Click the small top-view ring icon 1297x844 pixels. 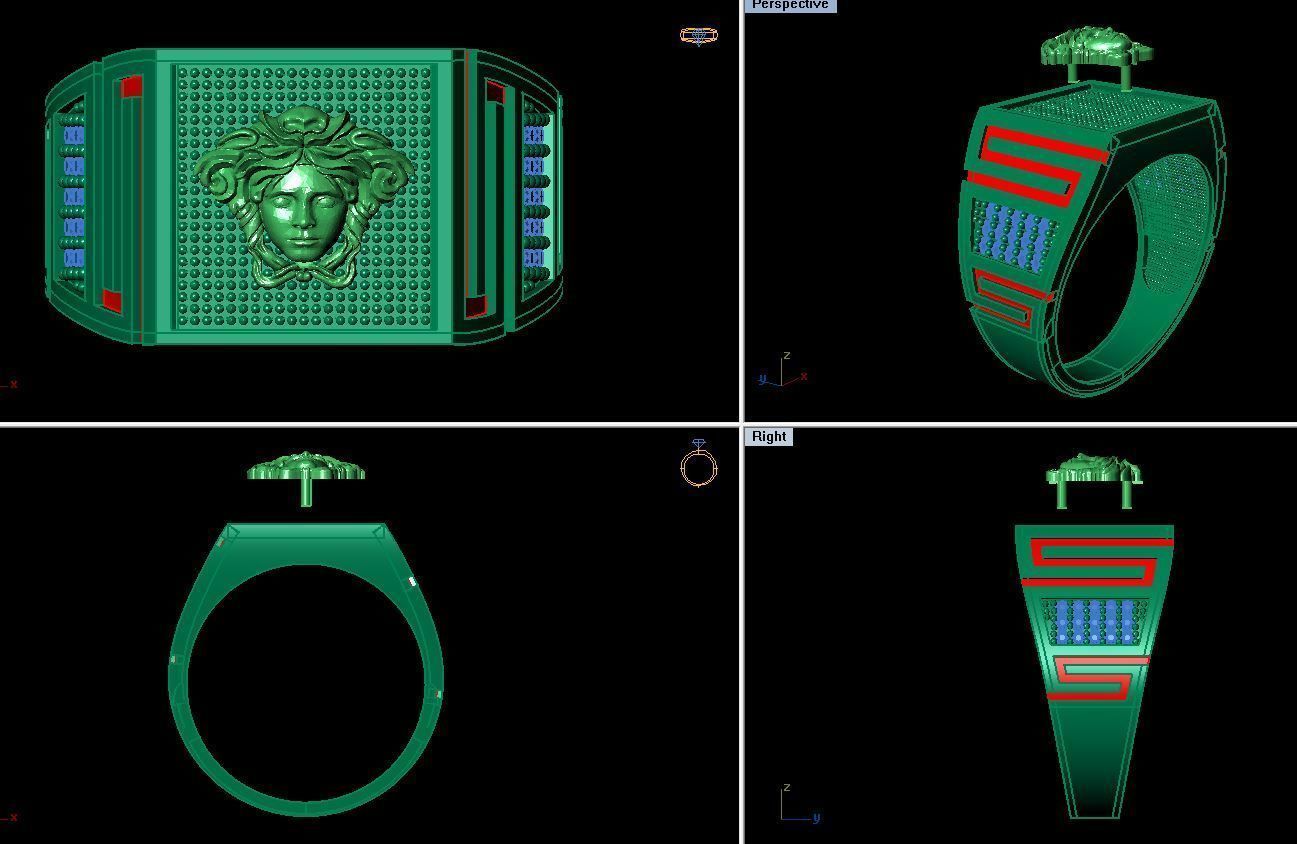(699, 36)
